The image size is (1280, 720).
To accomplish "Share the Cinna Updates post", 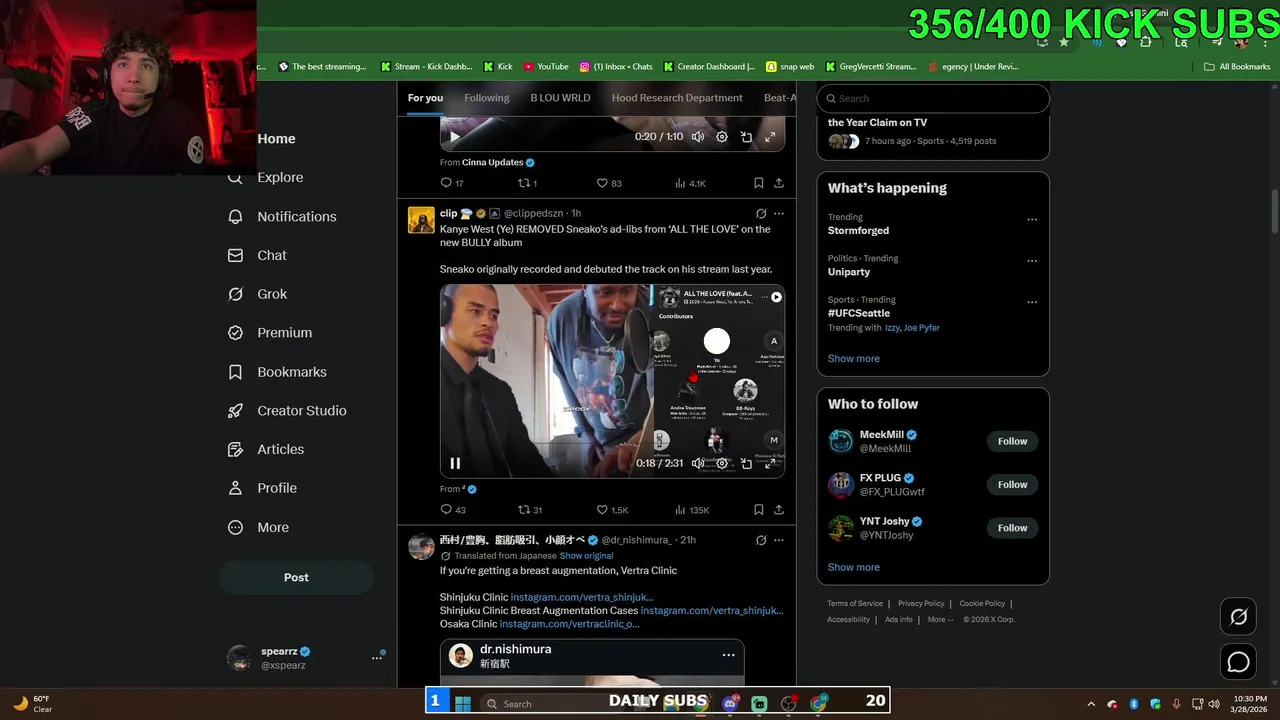I will [x=779, y=183].
